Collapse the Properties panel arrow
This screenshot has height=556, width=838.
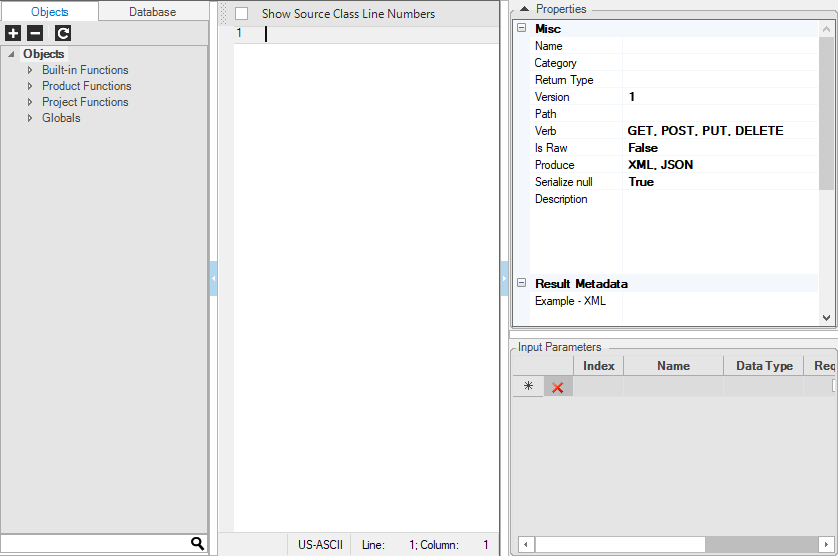point(524,9)
